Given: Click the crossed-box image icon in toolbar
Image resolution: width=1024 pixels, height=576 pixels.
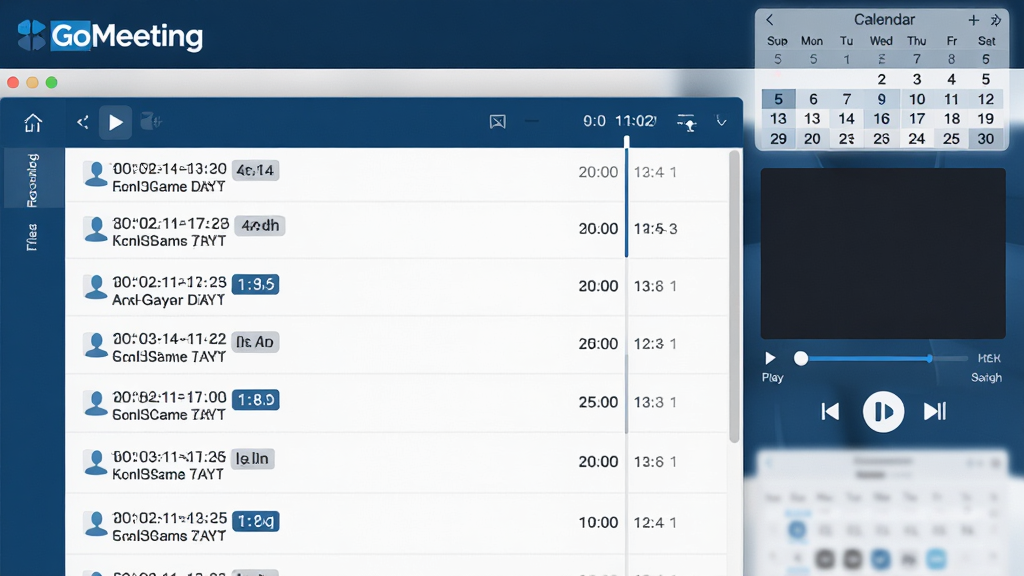Looking at the screenshot, I should point(498,121).
